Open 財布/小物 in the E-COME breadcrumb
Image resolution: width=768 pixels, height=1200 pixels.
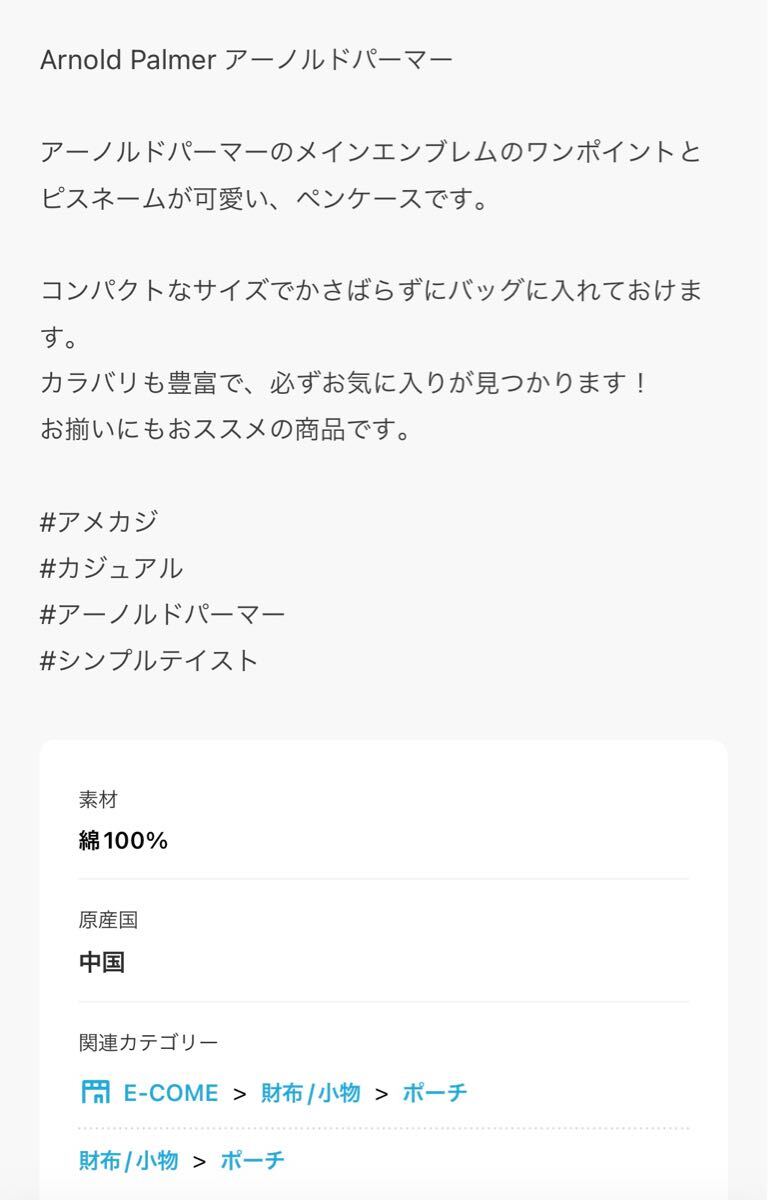(310, 1093)
